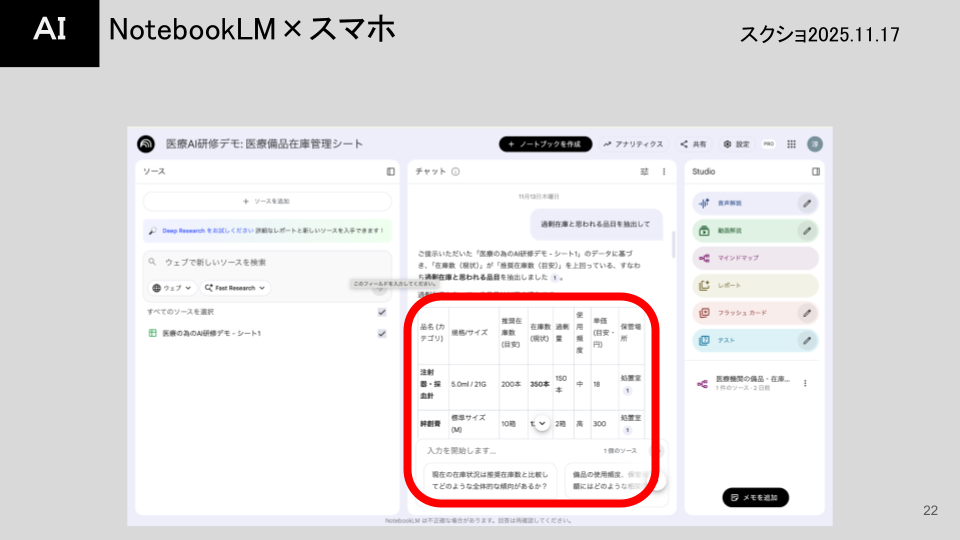Click the scroll-down chevron in chat
Viewport: 960px width, 540px height.
click(542, 423)
